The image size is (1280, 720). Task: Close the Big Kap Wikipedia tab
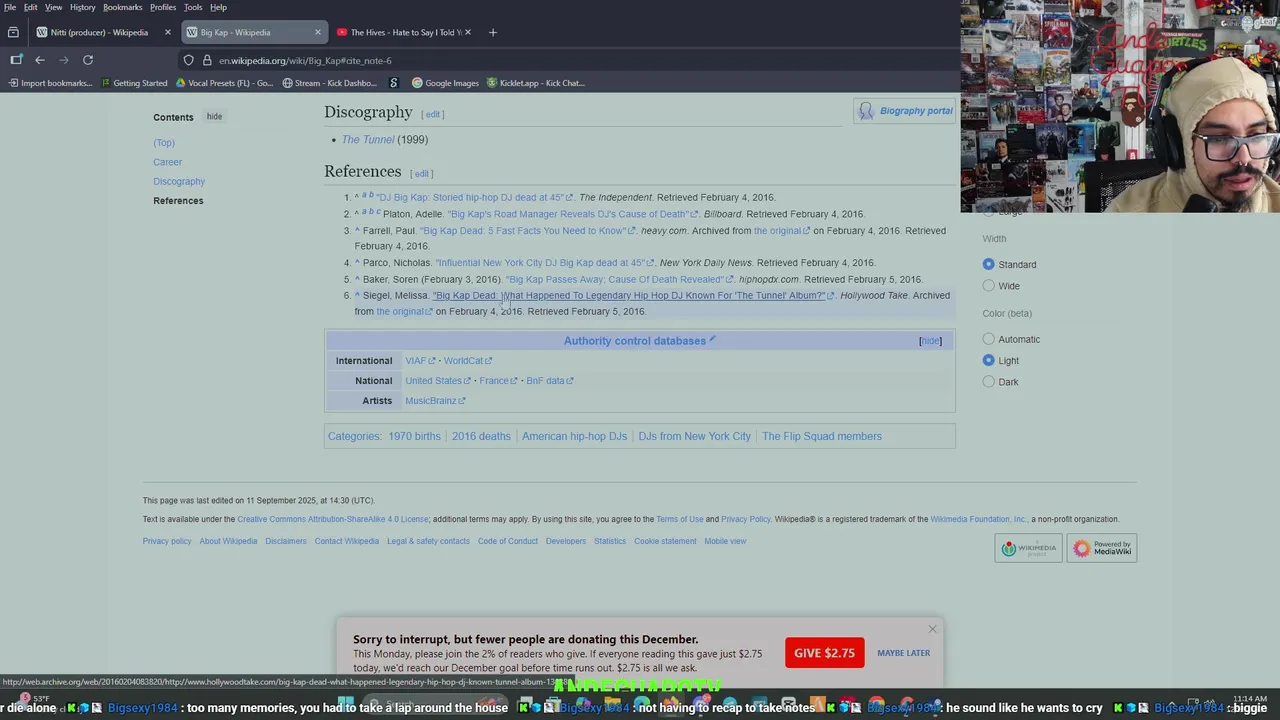318,32
